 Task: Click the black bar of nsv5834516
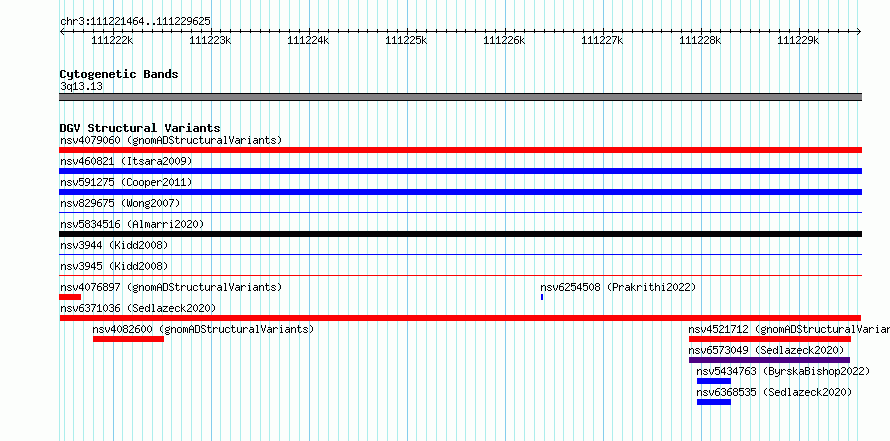pyautogui.click(x=460, y=234)
